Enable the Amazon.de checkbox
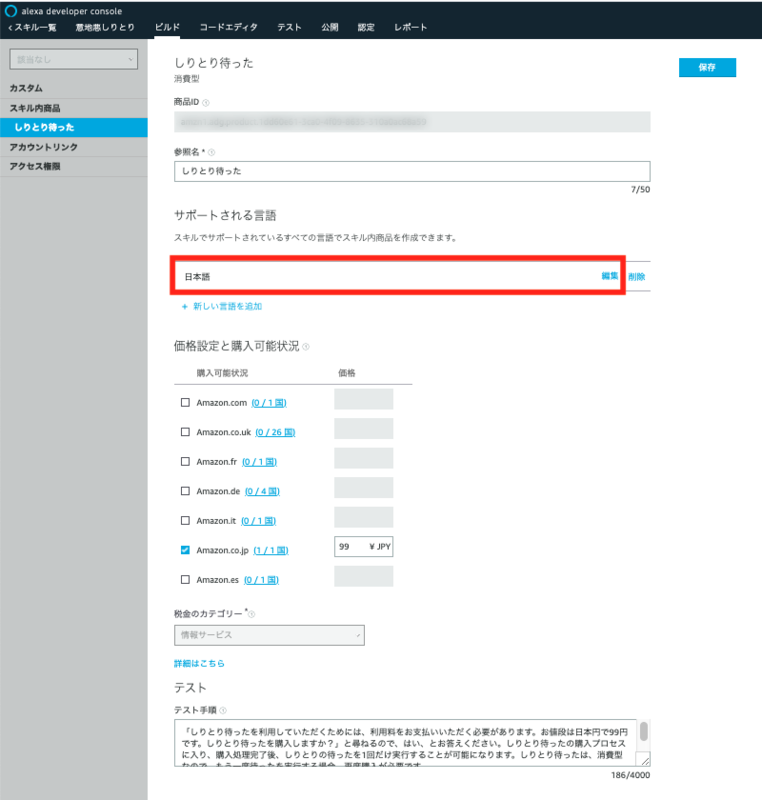This screenshot has width=762, height=800. (x=185, y=491)
